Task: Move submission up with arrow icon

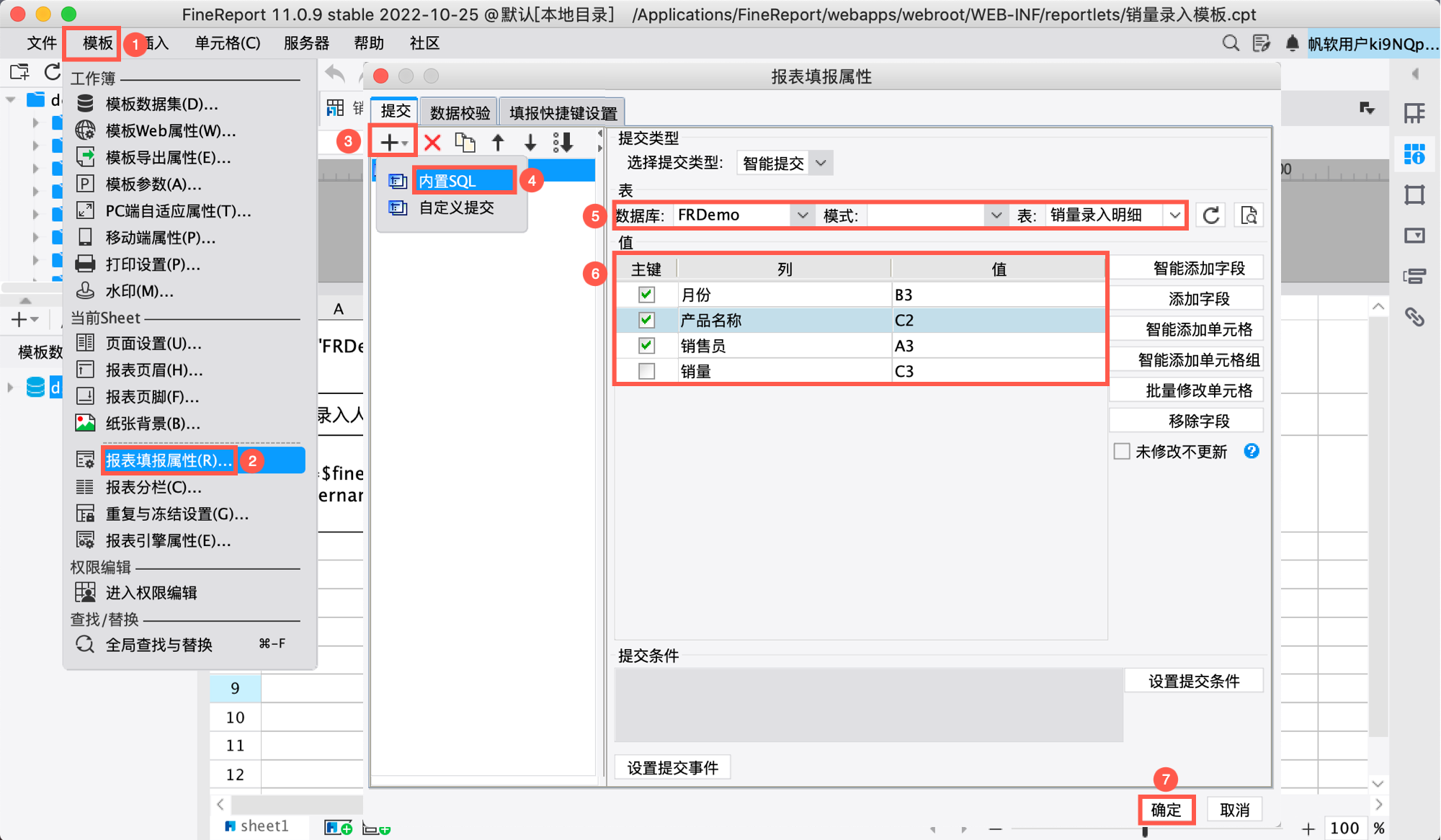Action: tap(498, 142)
